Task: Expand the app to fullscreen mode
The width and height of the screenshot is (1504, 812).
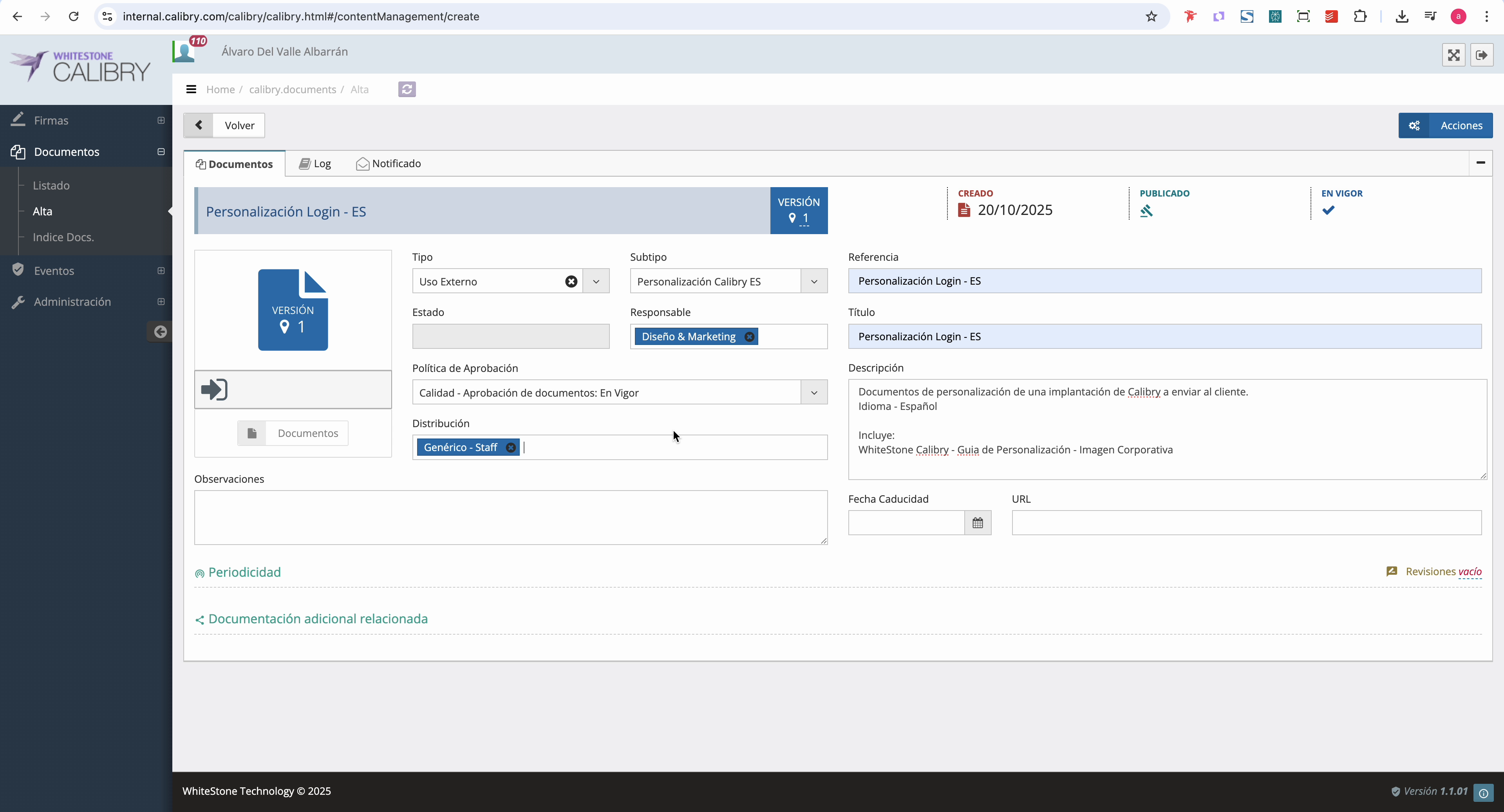Action: coord(1454,55)
